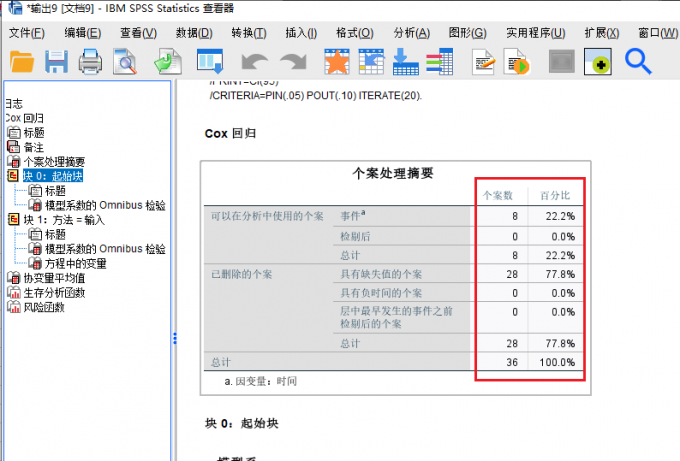Click the 百分比 column header
680x461 pixels.
click(x=555, y=196)
